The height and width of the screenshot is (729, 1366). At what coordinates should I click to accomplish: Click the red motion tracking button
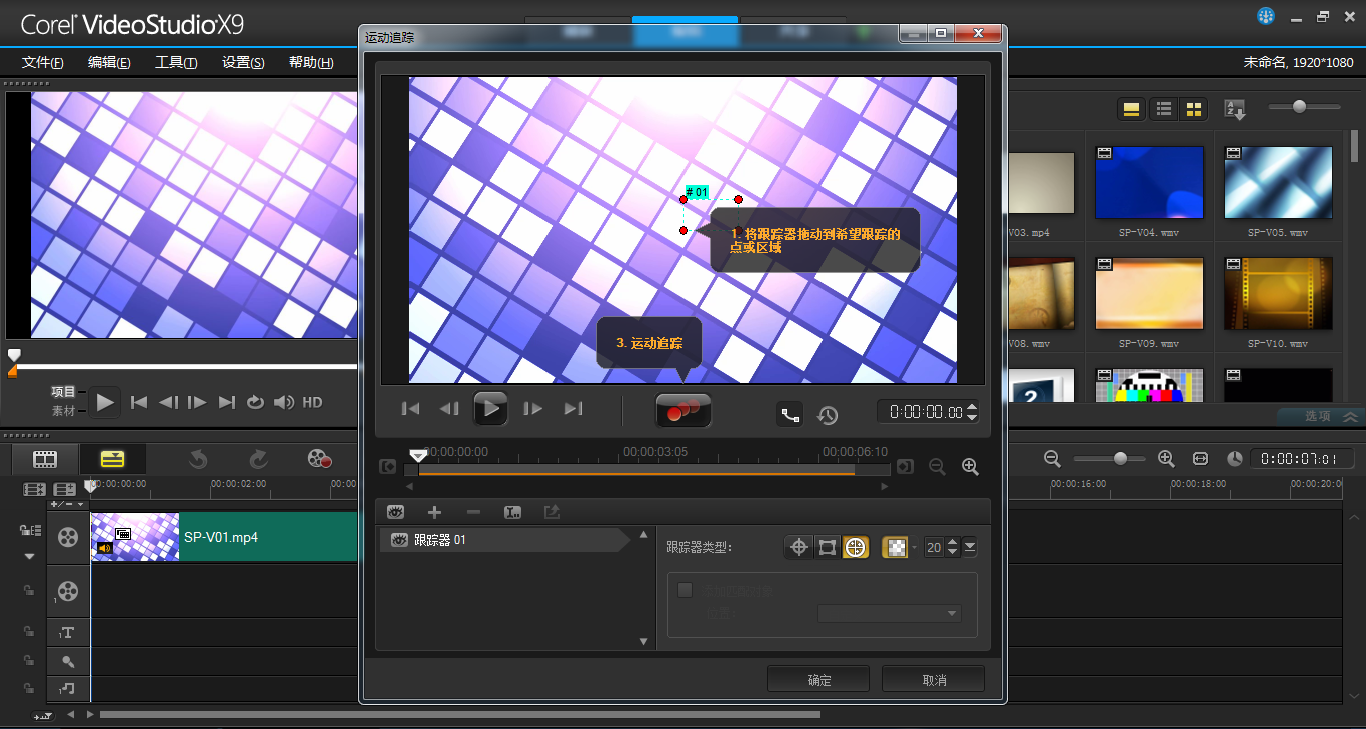683,410
